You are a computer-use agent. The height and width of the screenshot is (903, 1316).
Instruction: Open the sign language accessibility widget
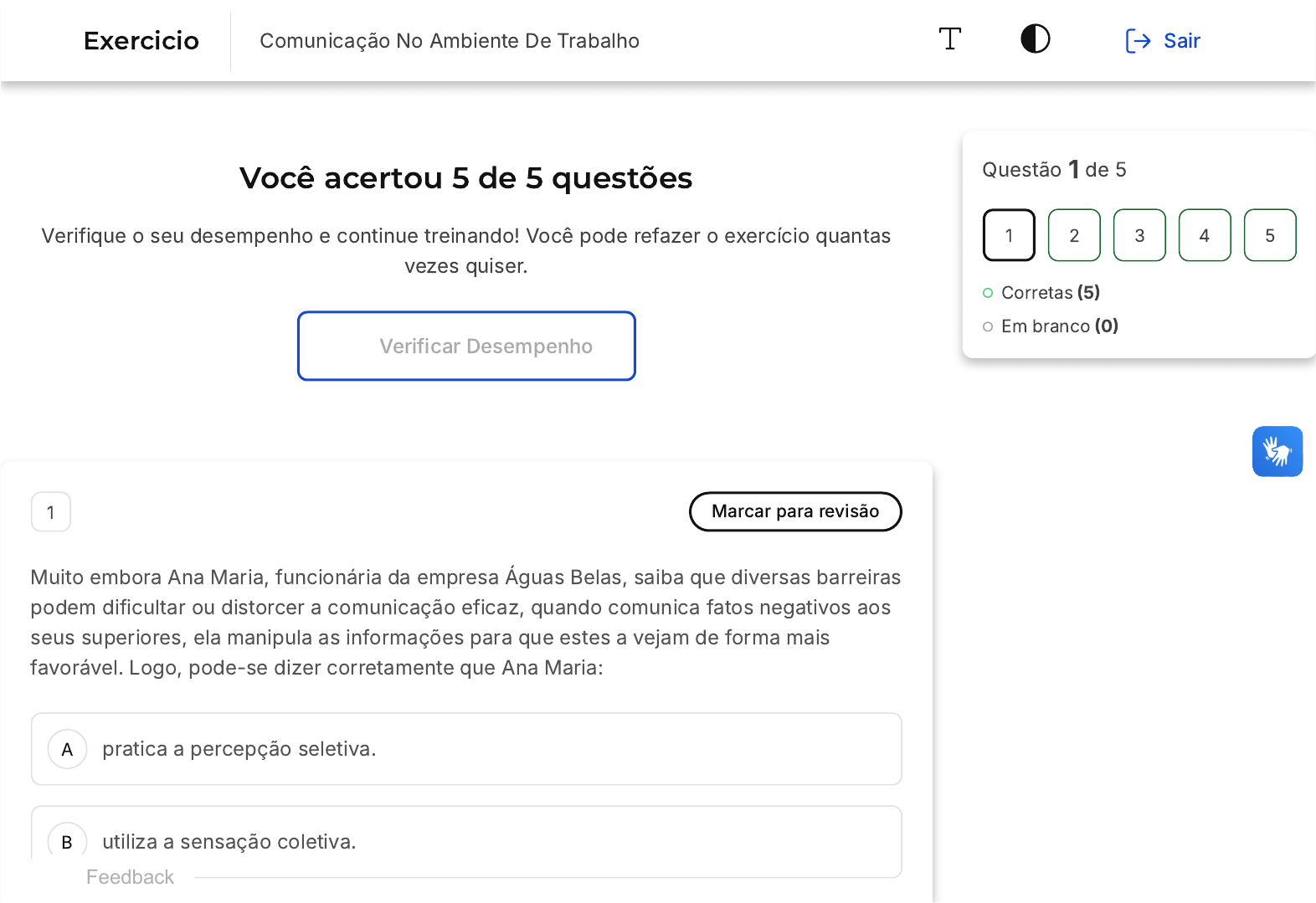1277,452
